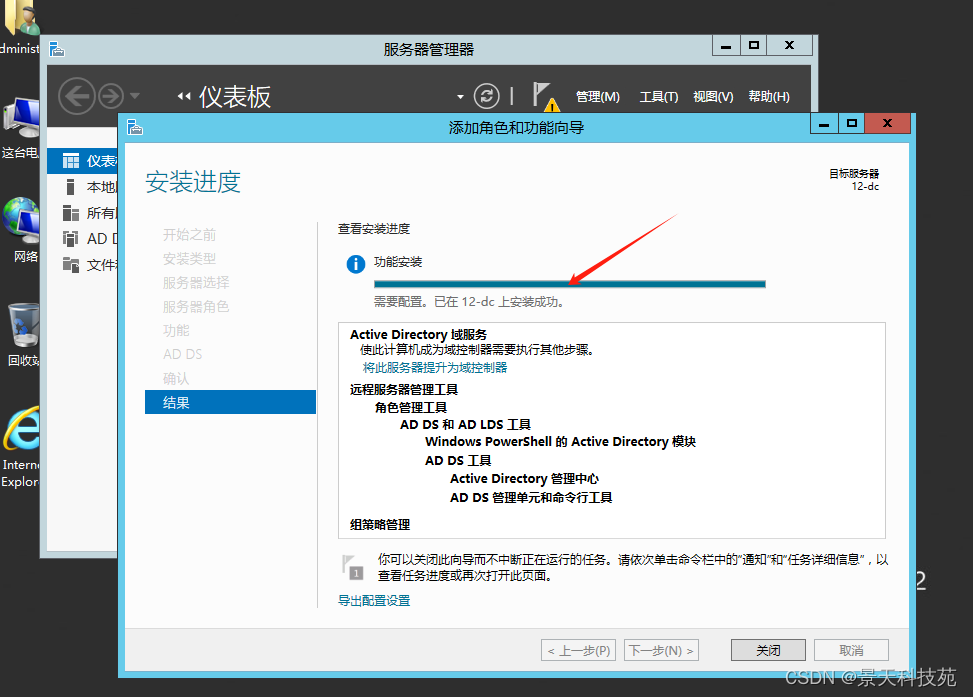Open the 帮助(H) menu

coord(769,97)
